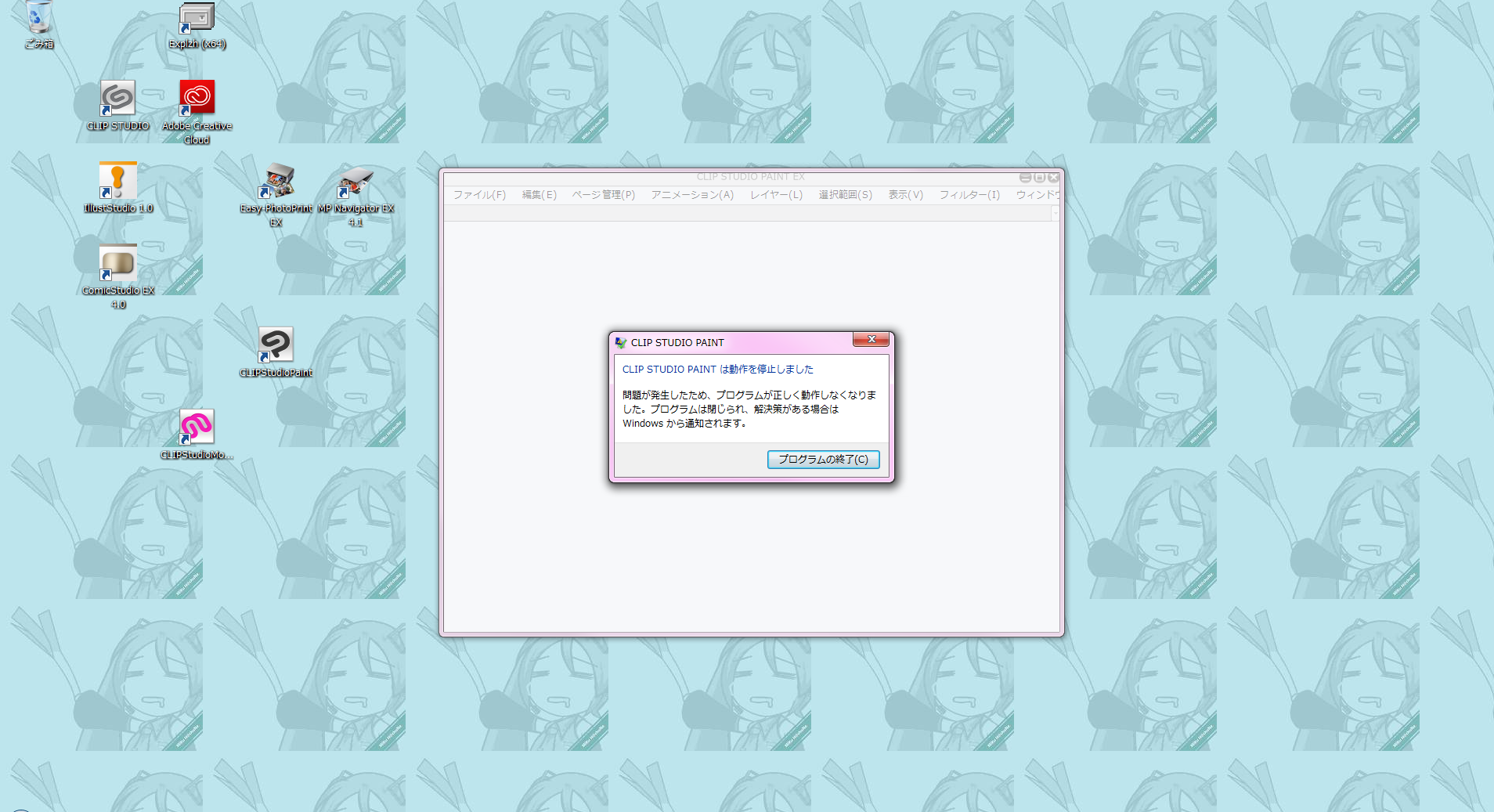The width and height of the screenshot is (1494, 812).
Task: Maximize the CLIP STUDIO PAINT EX window
Action: (x=1039, y=177)
